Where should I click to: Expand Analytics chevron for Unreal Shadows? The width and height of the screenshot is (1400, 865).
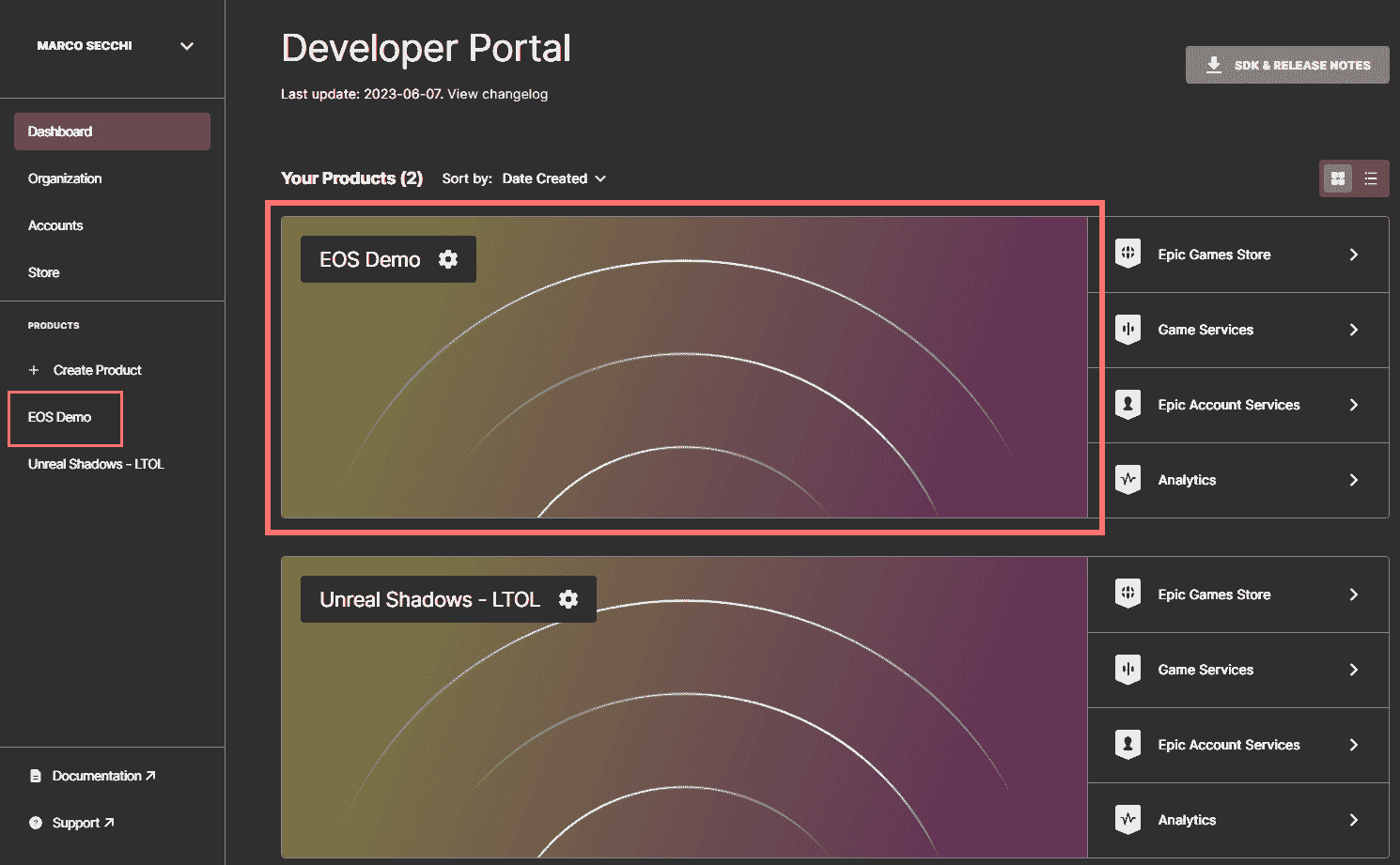click(x=1354, y=820)
